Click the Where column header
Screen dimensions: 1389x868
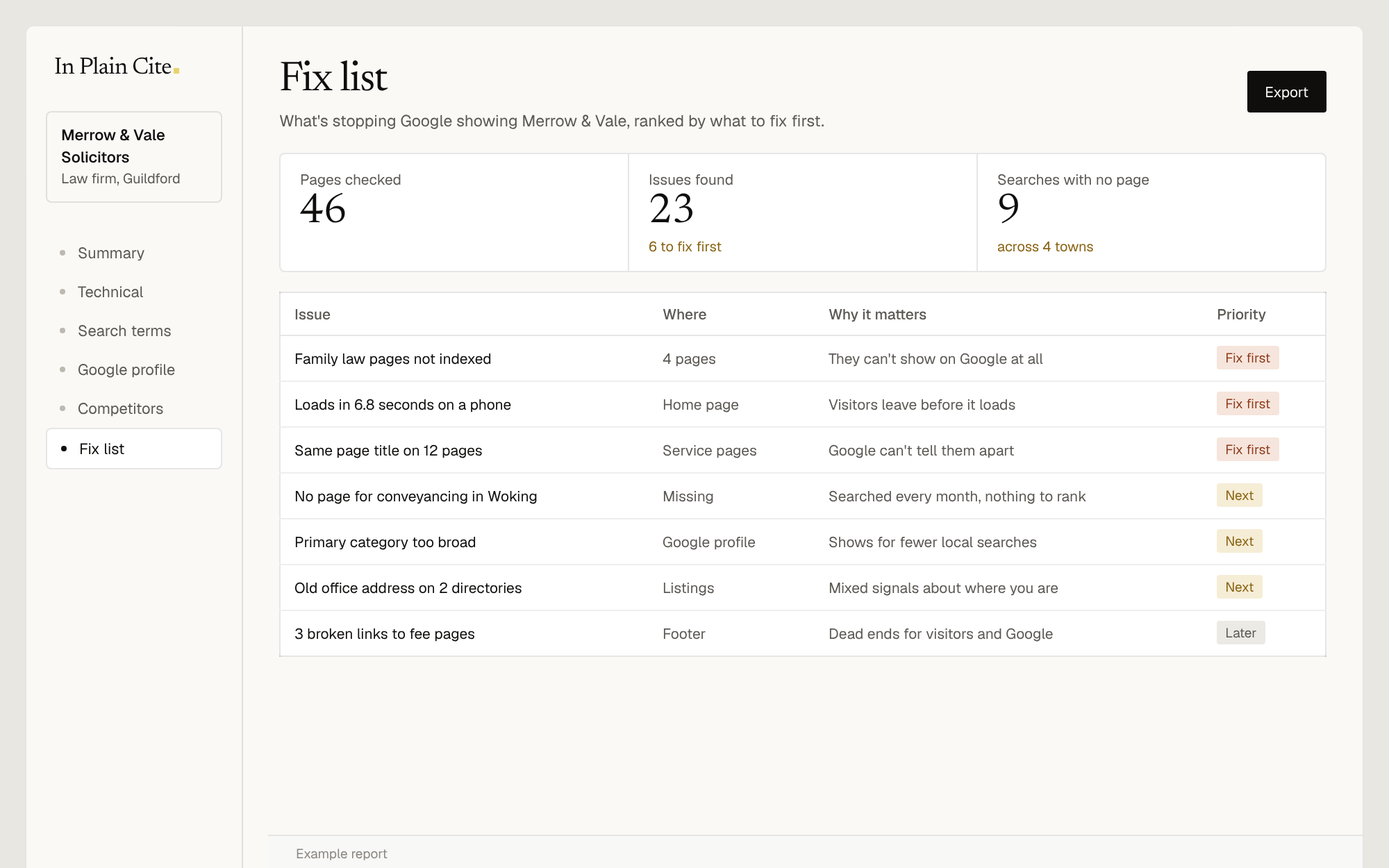pos(685,315)
